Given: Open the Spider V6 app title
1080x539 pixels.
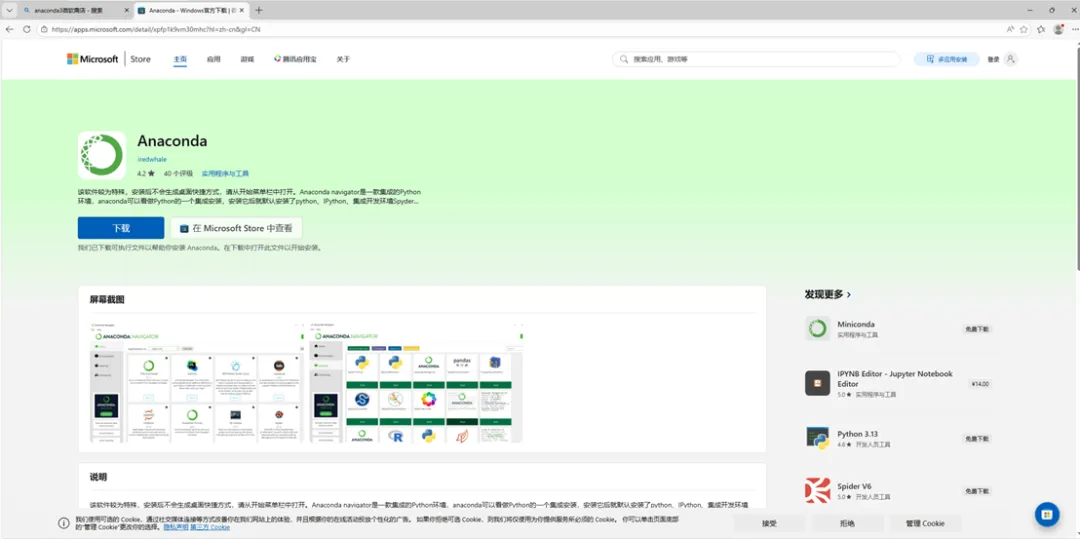Looking at the screenshot, I should tap(855, 486).
